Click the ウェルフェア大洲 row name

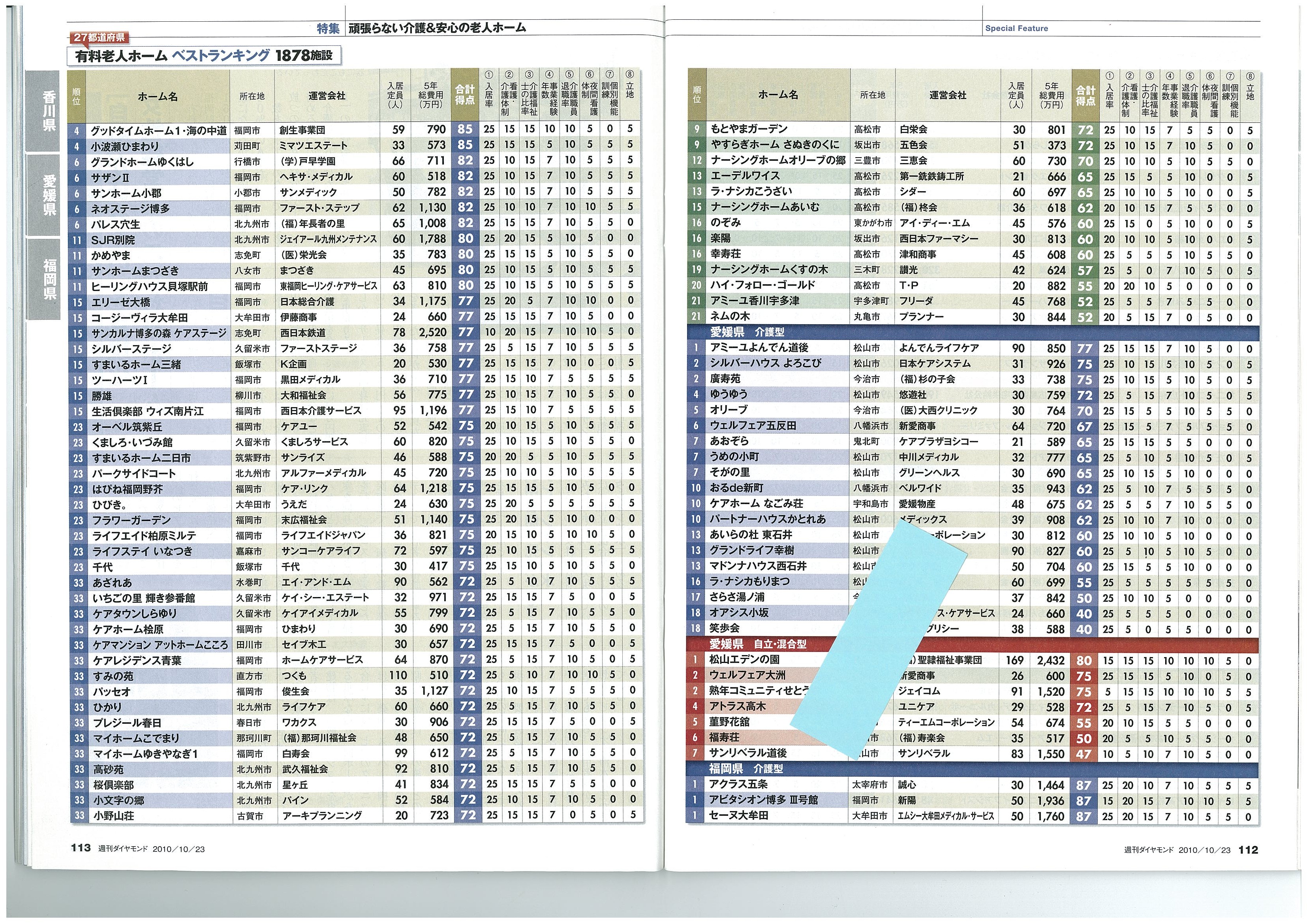click(747, 675)
